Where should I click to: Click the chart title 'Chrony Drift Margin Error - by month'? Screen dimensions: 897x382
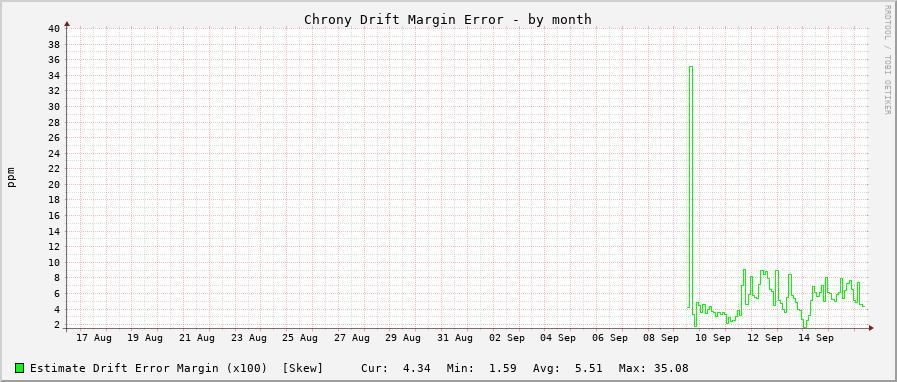pos(447,19)
